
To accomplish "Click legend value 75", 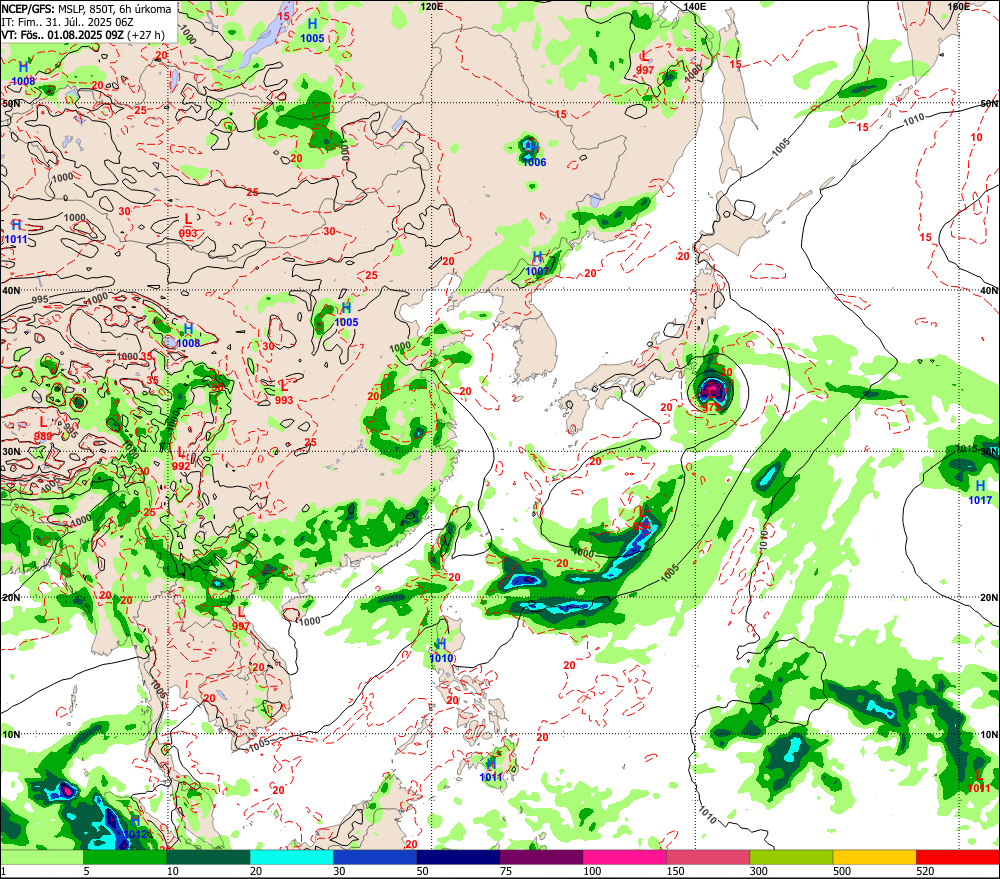I will coord(506,871).
